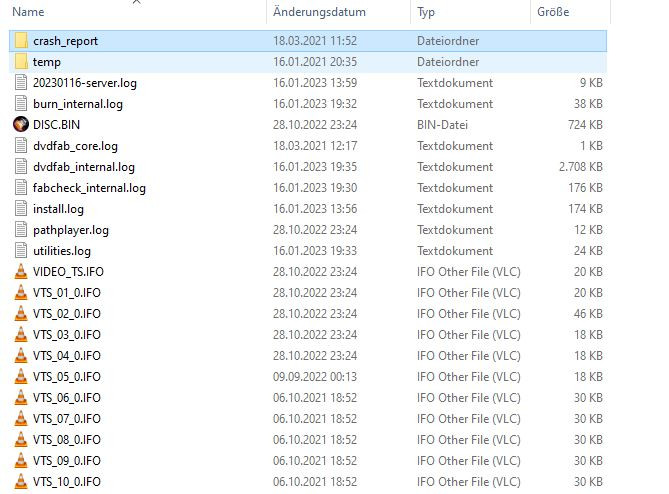Click the 2.708 KB size of dvdfab_internal.log
This screenshot has width=669, height=494.
pyautogui.click(x=581, y=167)
